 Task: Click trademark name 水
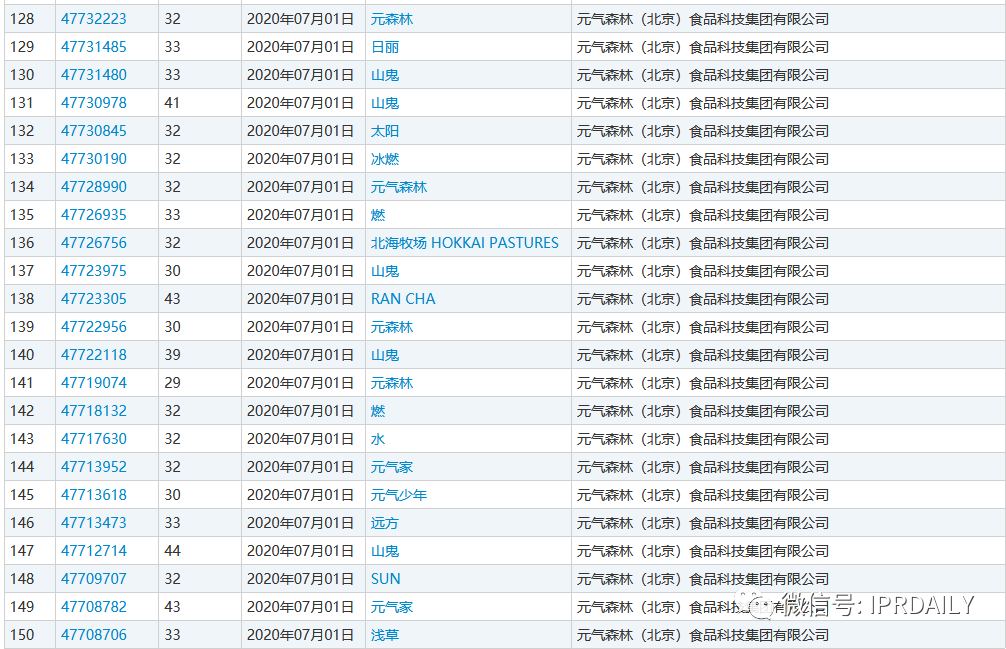click(378, 439)
